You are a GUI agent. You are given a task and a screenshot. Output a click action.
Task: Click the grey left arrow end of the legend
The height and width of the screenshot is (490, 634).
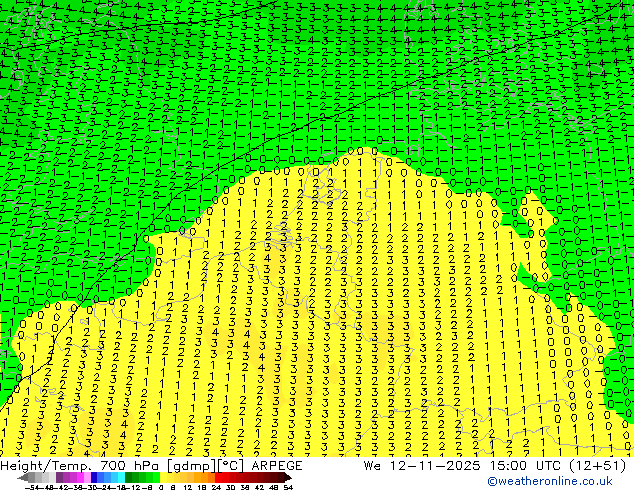pos(23,477)
